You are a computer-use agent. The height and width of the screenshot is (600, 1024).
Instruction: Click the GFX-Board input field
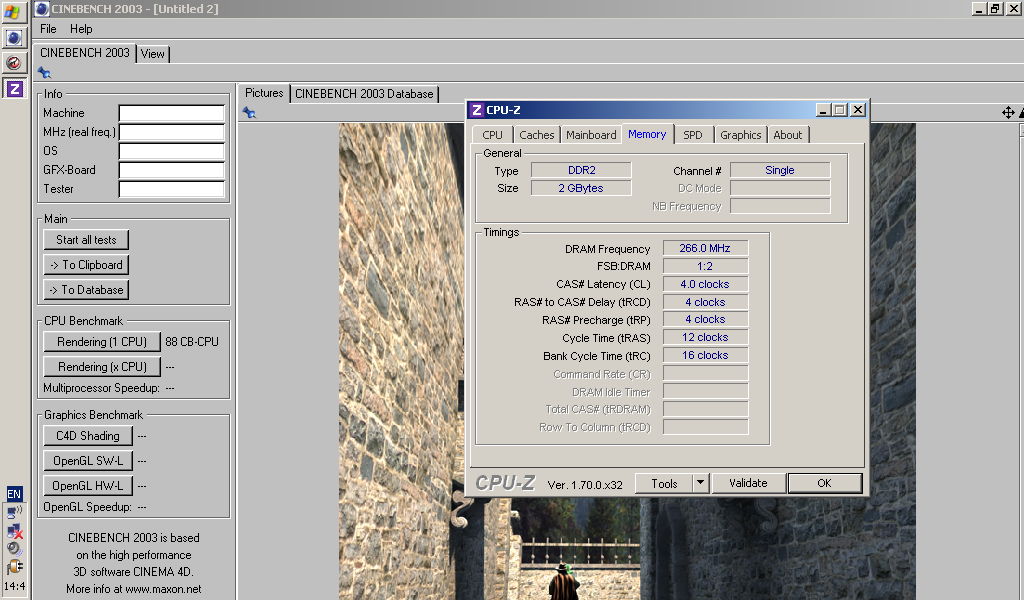[x=172, y=170]
